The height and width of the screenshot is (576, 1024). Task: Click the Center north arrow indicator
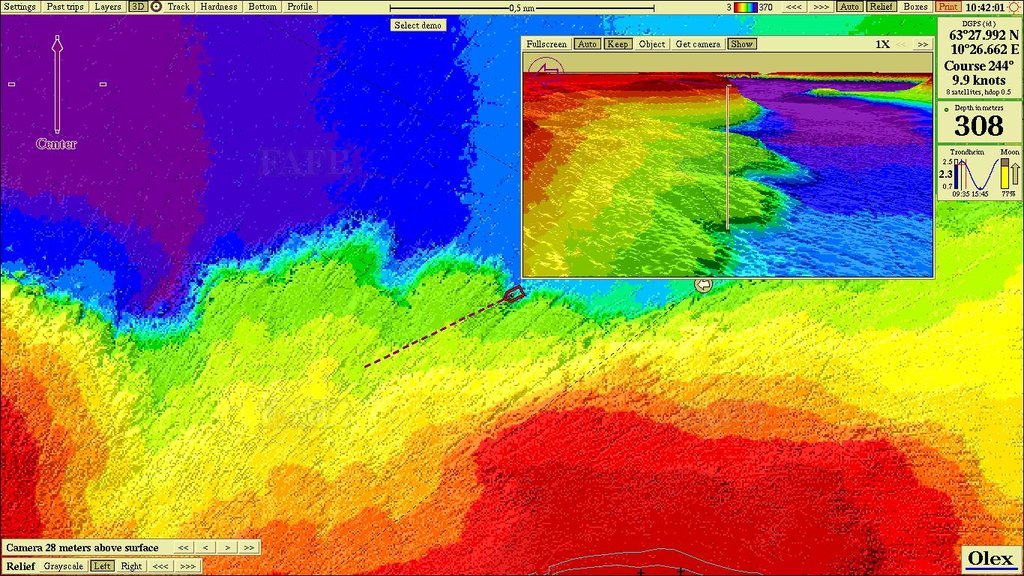(x=57, y=90)
